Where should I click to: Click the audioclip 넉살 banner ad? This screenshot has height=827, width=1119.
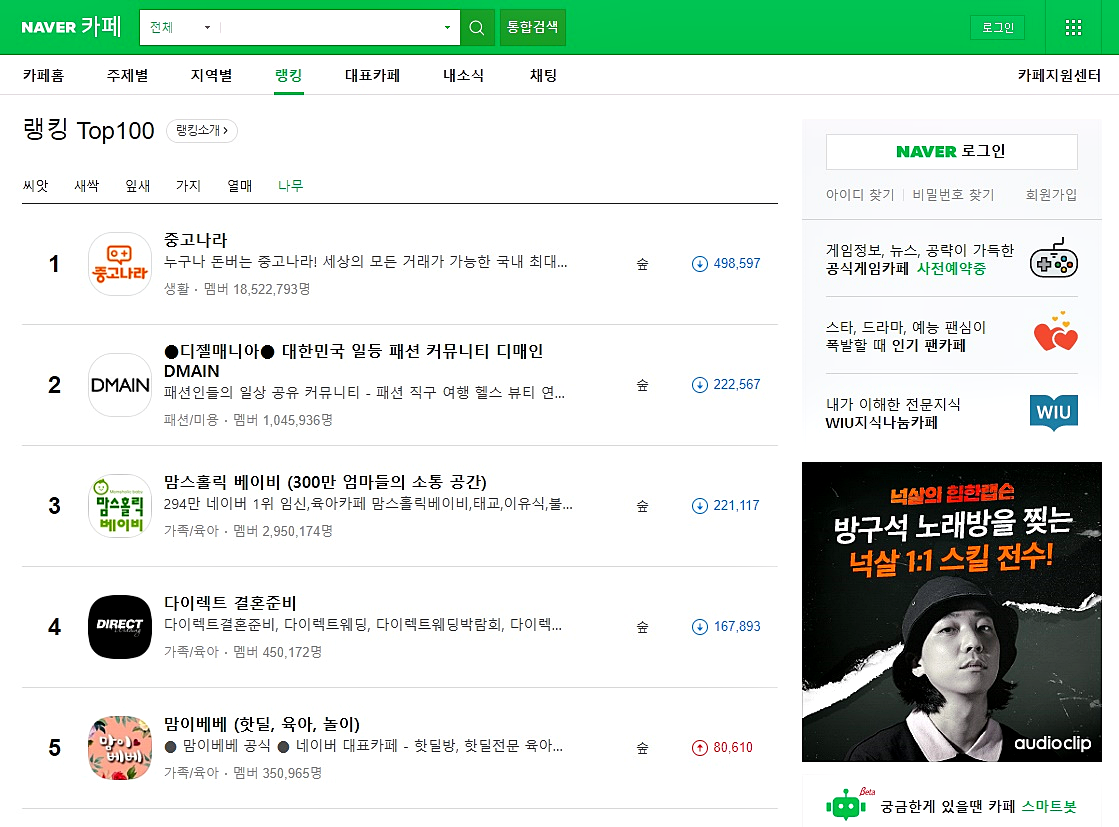(951, 612)
